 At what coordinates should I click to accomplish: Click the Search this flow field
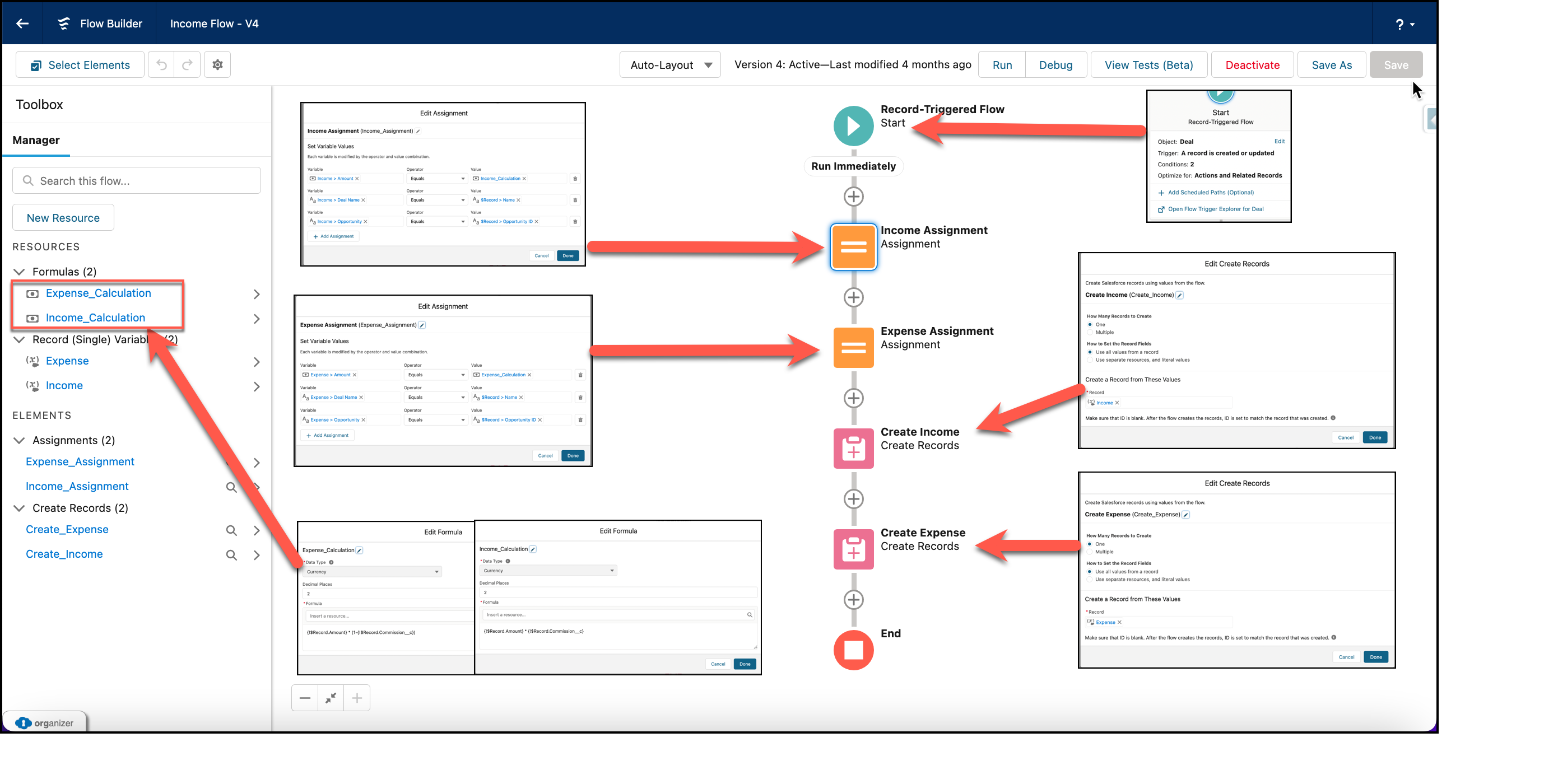[137, 180]
